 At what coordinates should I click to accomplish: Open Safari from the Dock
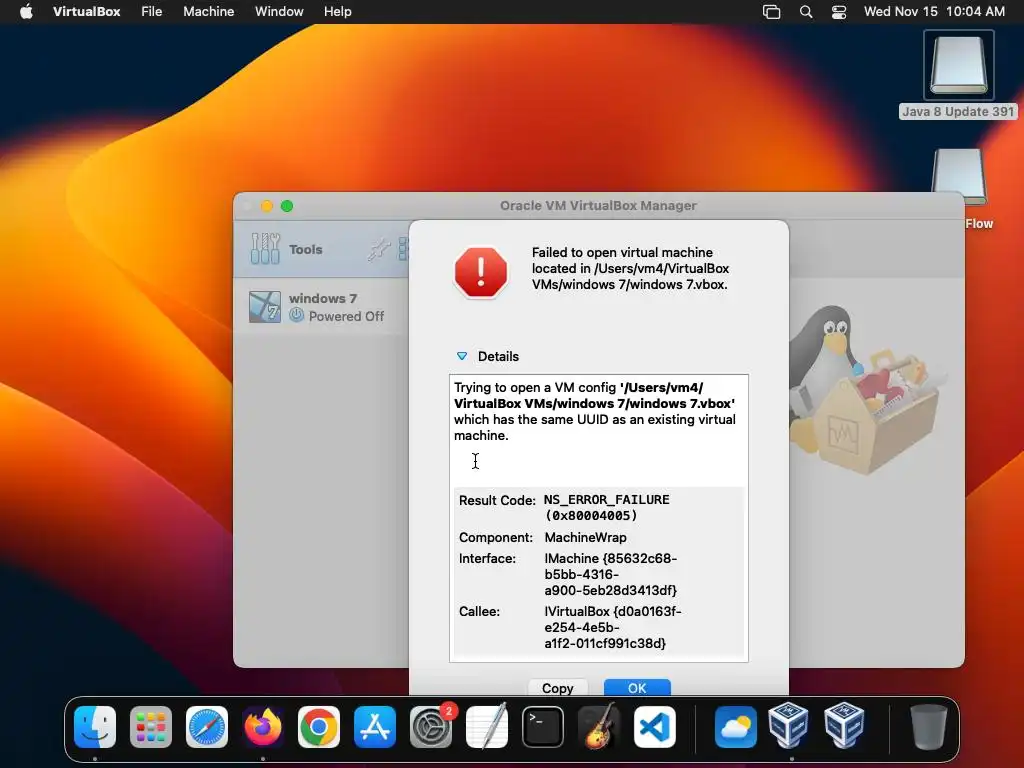pyautogui.click(x=207, y=727)
